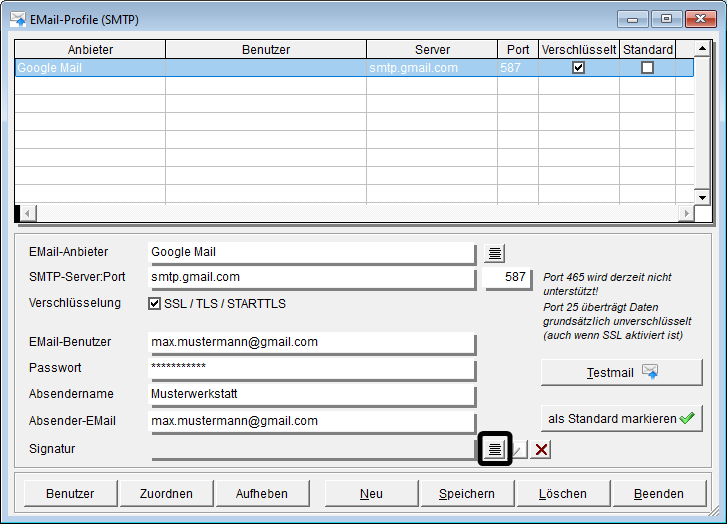Click the Benutzer column header
The width and height of the screenshot is (727, 524).
tap(266, 49)
